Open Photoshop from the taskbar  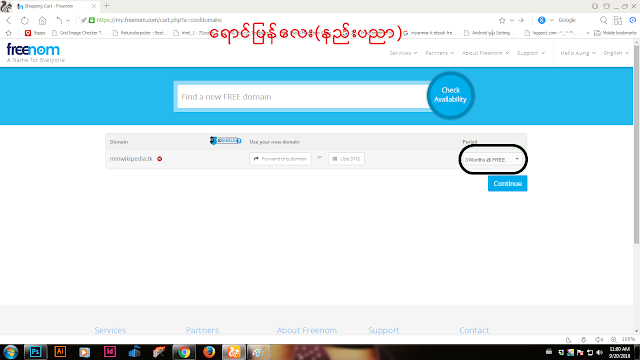click(36, 351)
